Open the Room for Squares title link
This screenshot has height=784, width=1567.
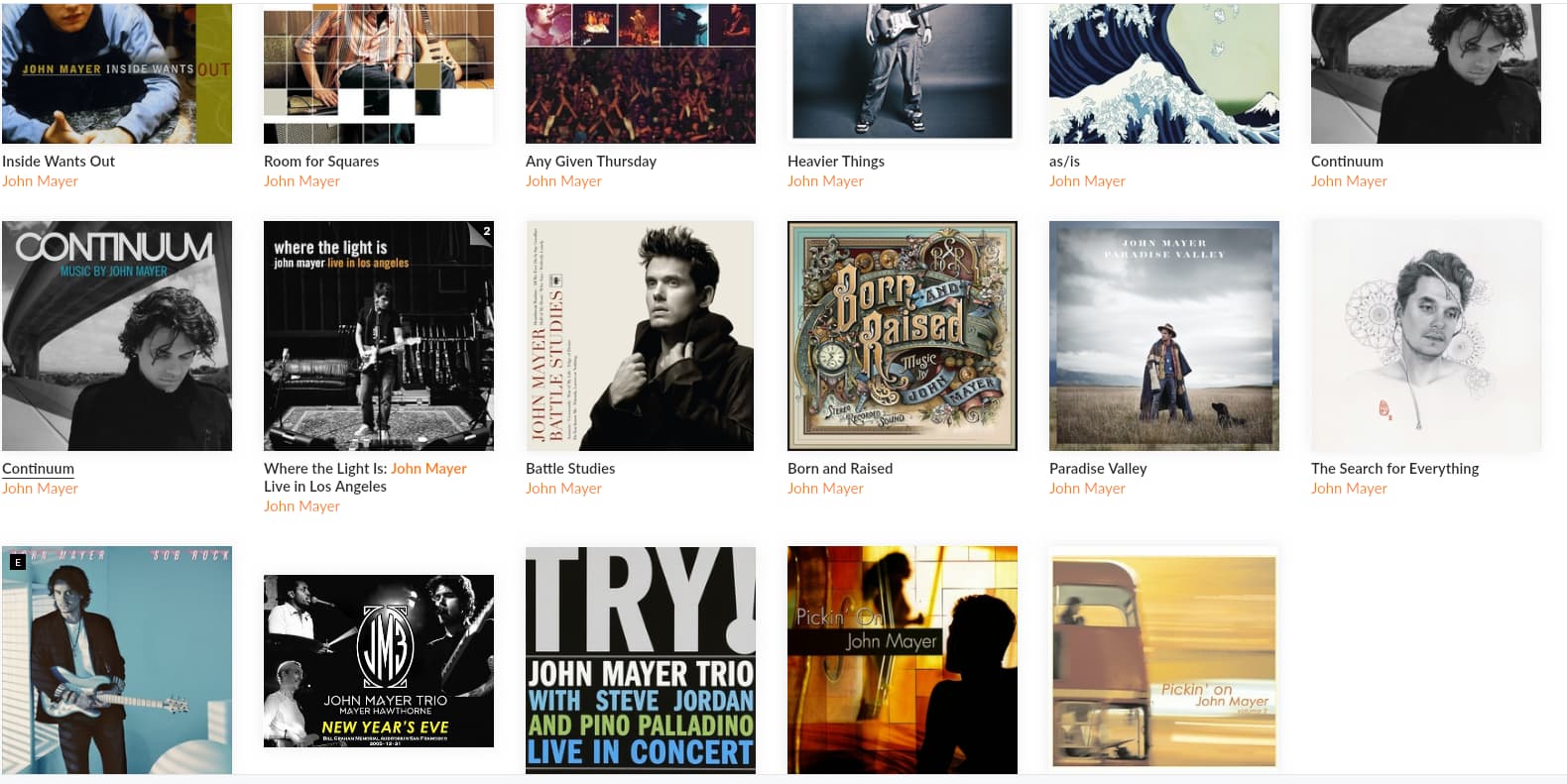click(321, 162)
